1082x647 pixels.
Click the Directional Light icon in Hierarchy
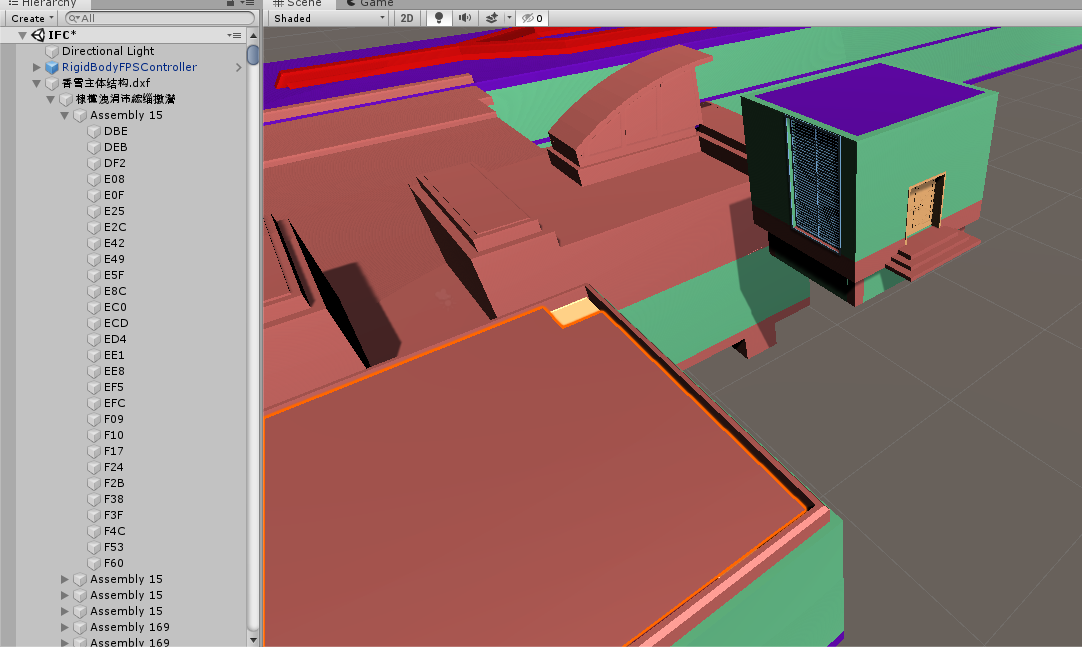click(x=52, y=51)
